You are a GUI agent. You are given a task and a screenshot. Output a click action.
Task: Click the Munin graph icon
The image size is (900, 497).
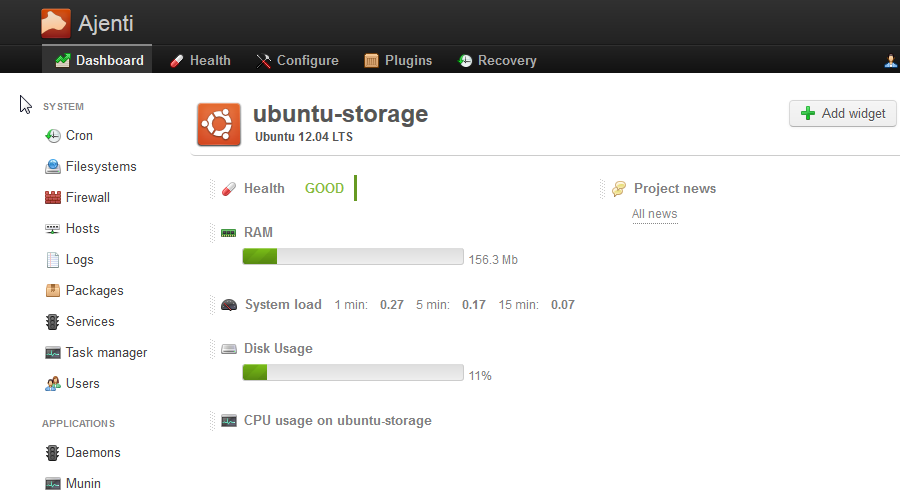point(53,484)
